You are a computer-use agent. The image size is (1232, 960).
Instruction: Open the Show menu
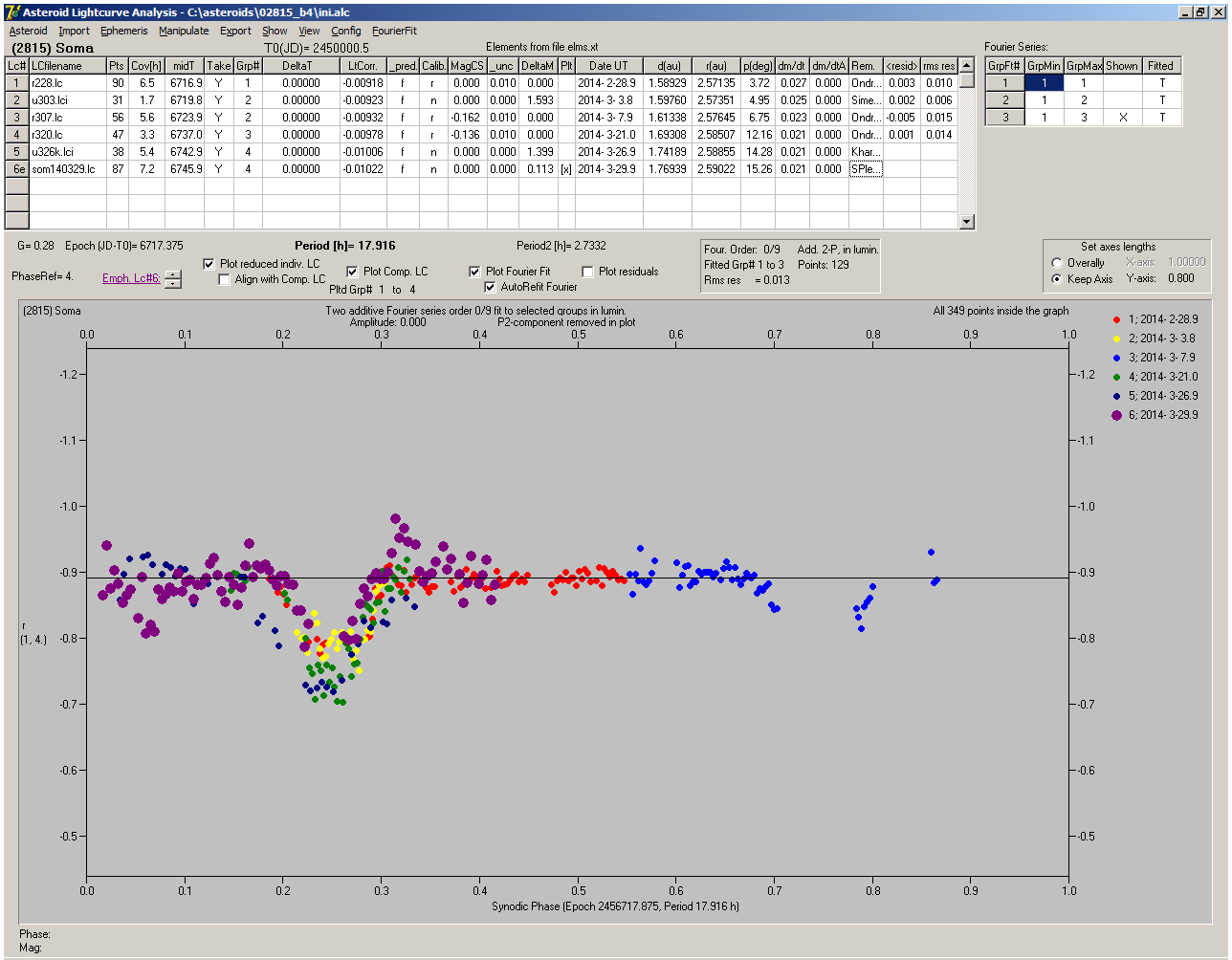coord(275,31)
